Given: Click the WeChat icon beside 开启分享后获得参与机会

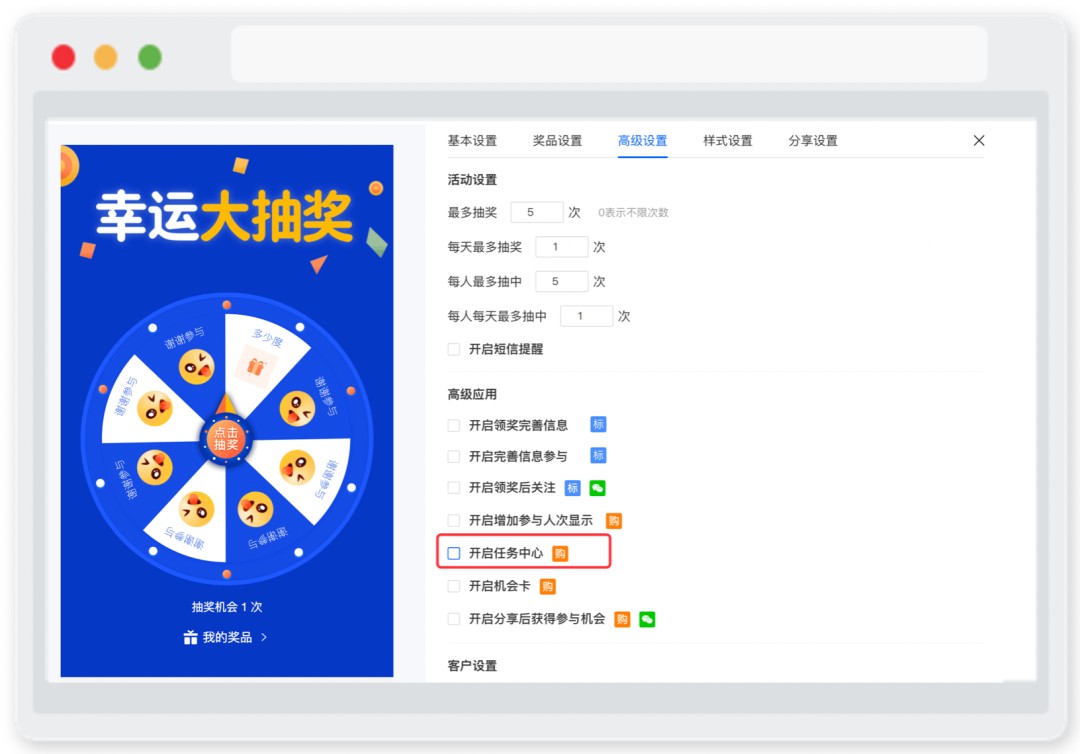Looking at the screenshot, I should click(x=647, y=620).
